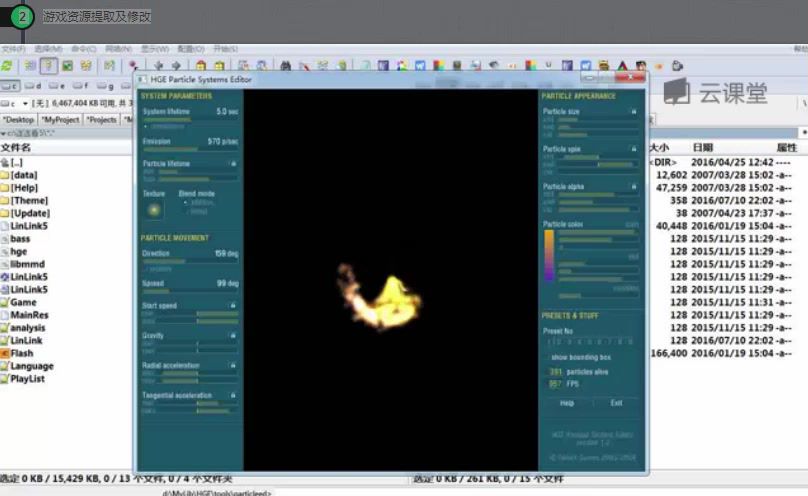808x496 pixels.
Task: Toggle the Particle lifetime lock icon
Action: point(233,163)
